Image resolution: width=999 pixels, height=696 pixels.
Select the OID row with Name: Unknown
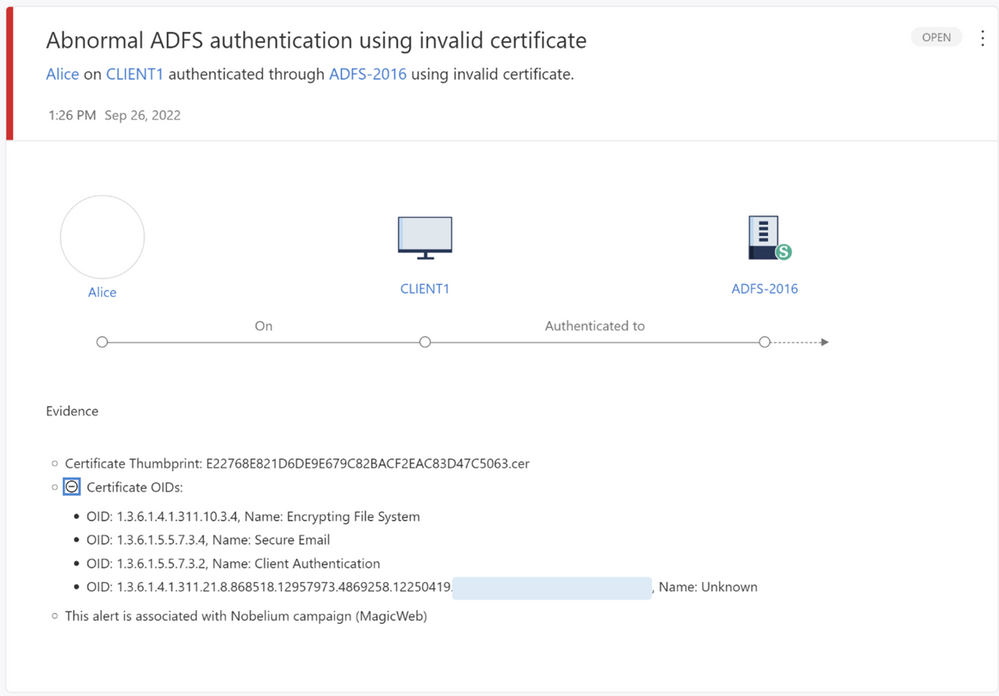[422, 587]
